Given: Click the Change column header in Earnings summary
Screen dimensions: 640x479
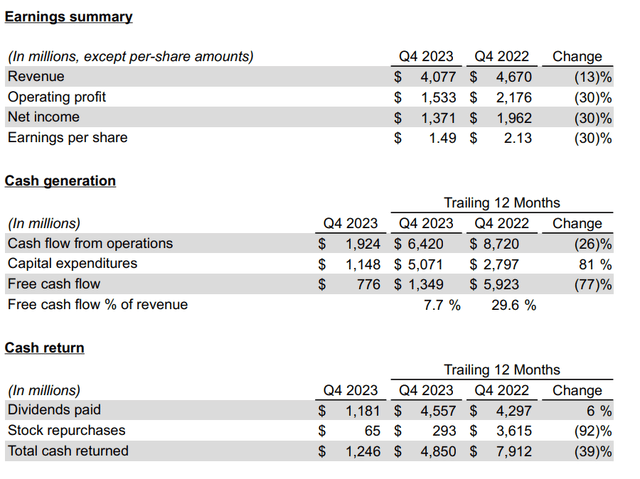Looking at the screenshot, I should coord(577,56).
